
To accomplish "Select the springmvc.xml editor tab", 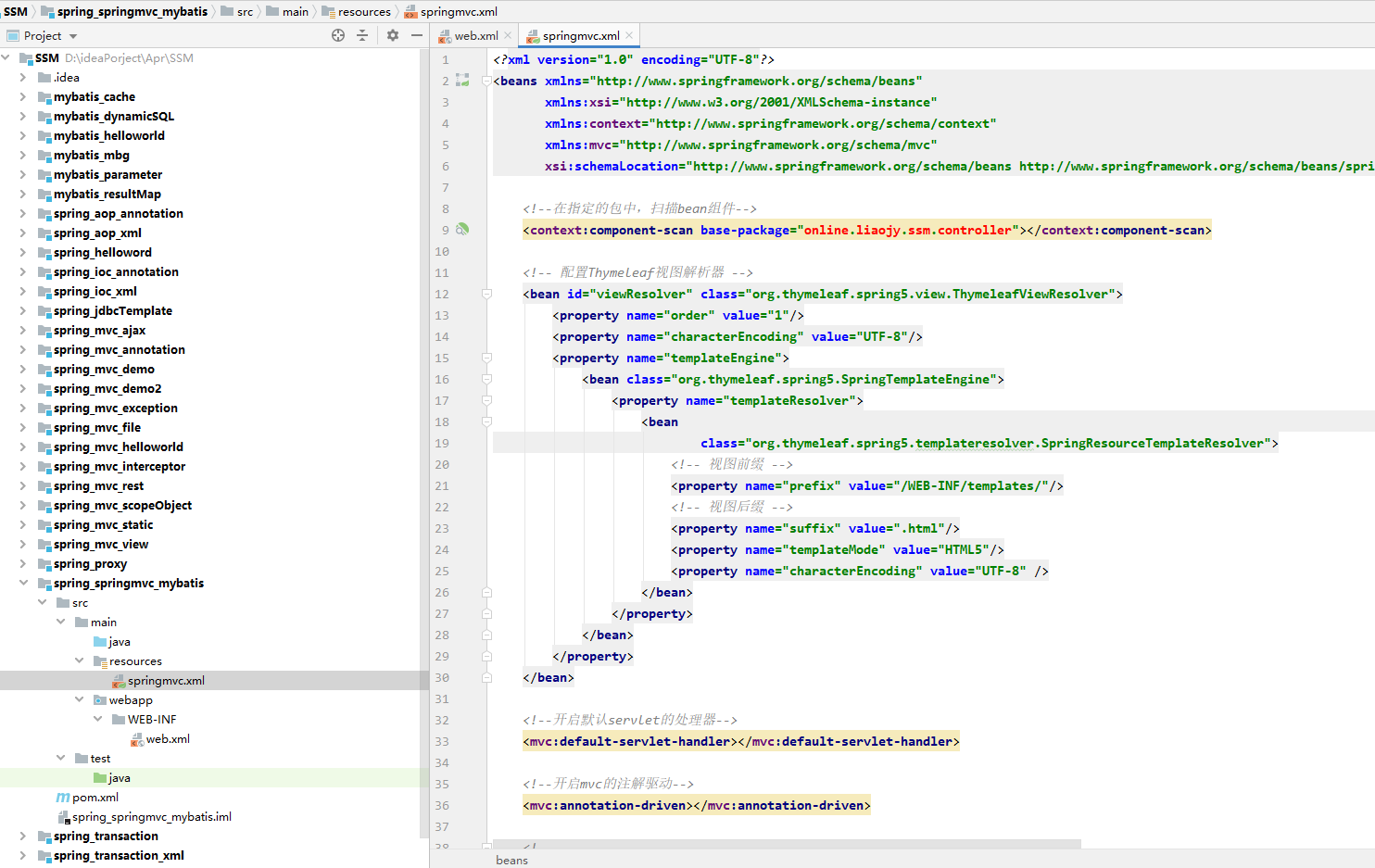I will click(x=581, y=36).
